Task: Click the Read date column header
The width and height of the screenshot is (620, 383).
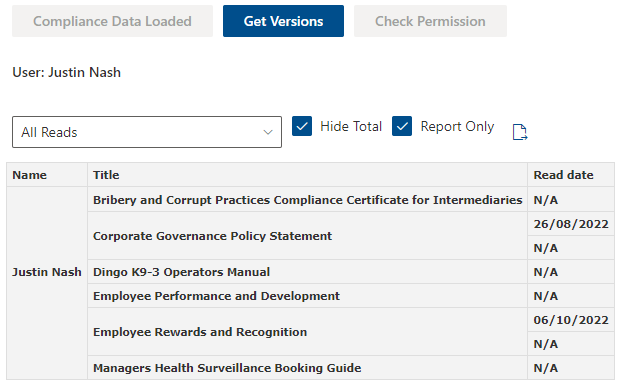Action: tap(571, 175)
